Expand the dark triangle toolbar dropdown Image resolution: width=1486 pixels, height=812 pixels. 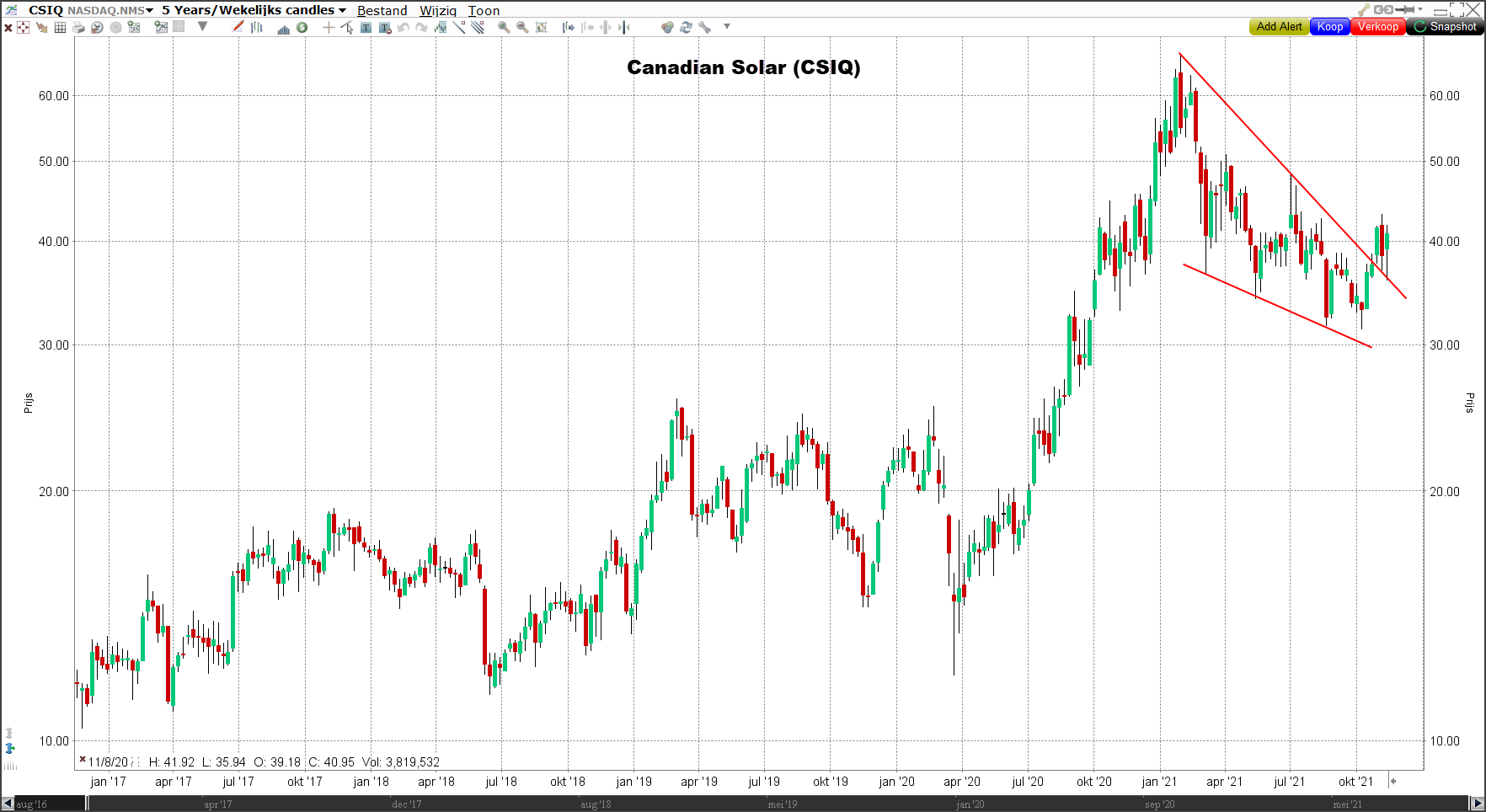[x=202, y=26]
